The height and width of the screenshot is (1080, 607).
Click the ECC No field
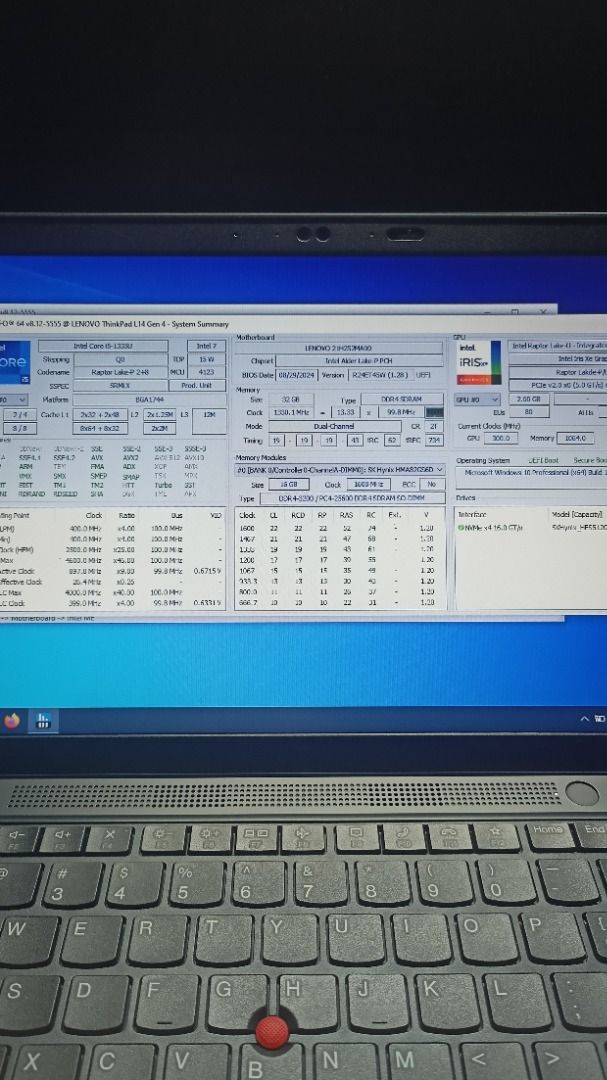click(x=431, y=484)
